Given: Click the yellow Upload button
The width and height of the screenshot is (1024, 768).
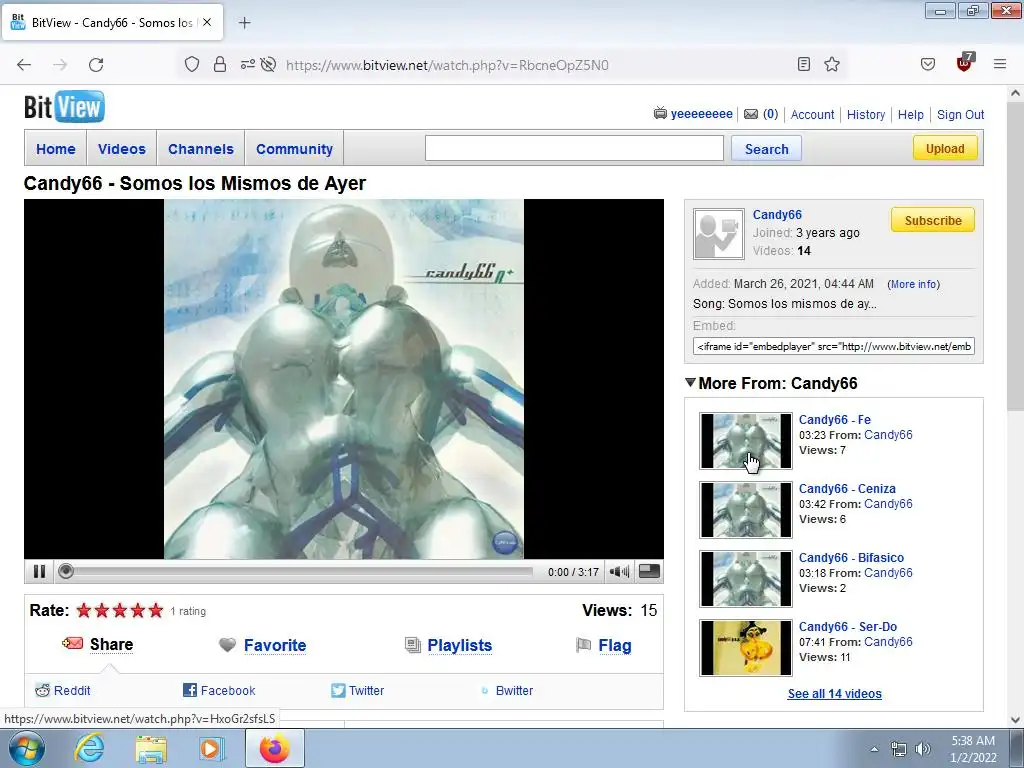Looking at the screenshot, I should 945,148.
